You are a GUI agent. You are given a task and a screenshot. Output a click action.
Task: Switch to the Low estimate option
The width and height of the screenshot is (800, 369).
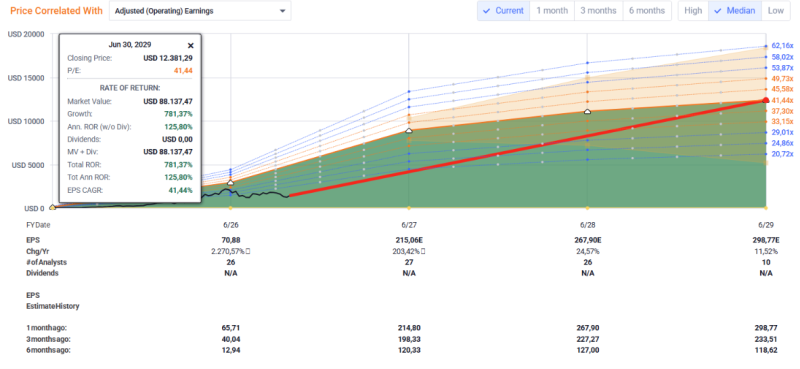[x=776, y=11]
